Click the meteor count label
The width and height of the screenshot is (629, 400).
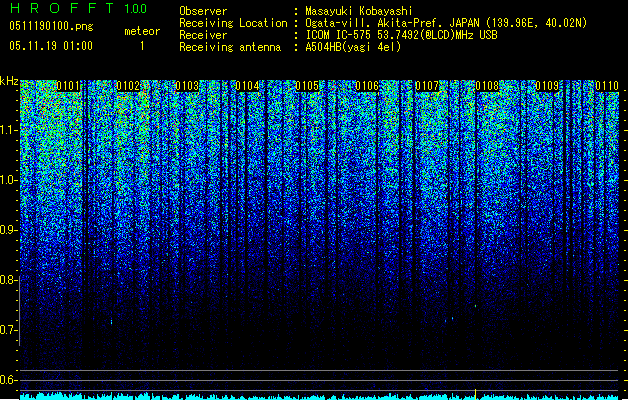pos(142,31)
